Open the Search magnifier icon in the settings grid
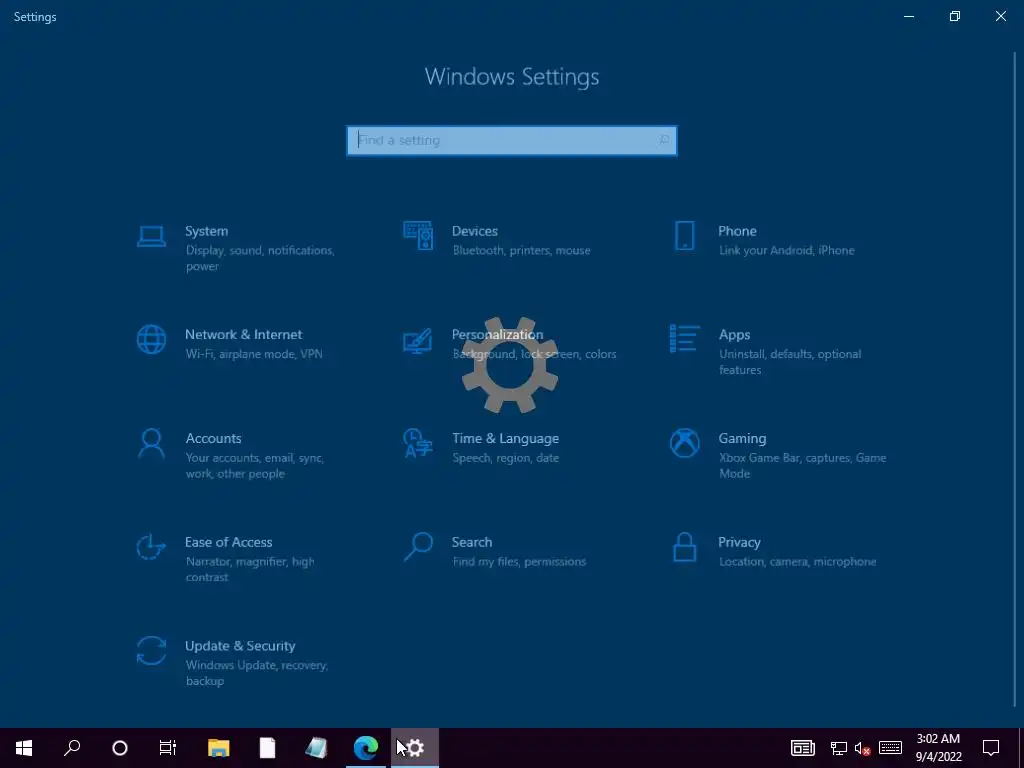Screen dimensions: 1024x768 coord(418,547)
